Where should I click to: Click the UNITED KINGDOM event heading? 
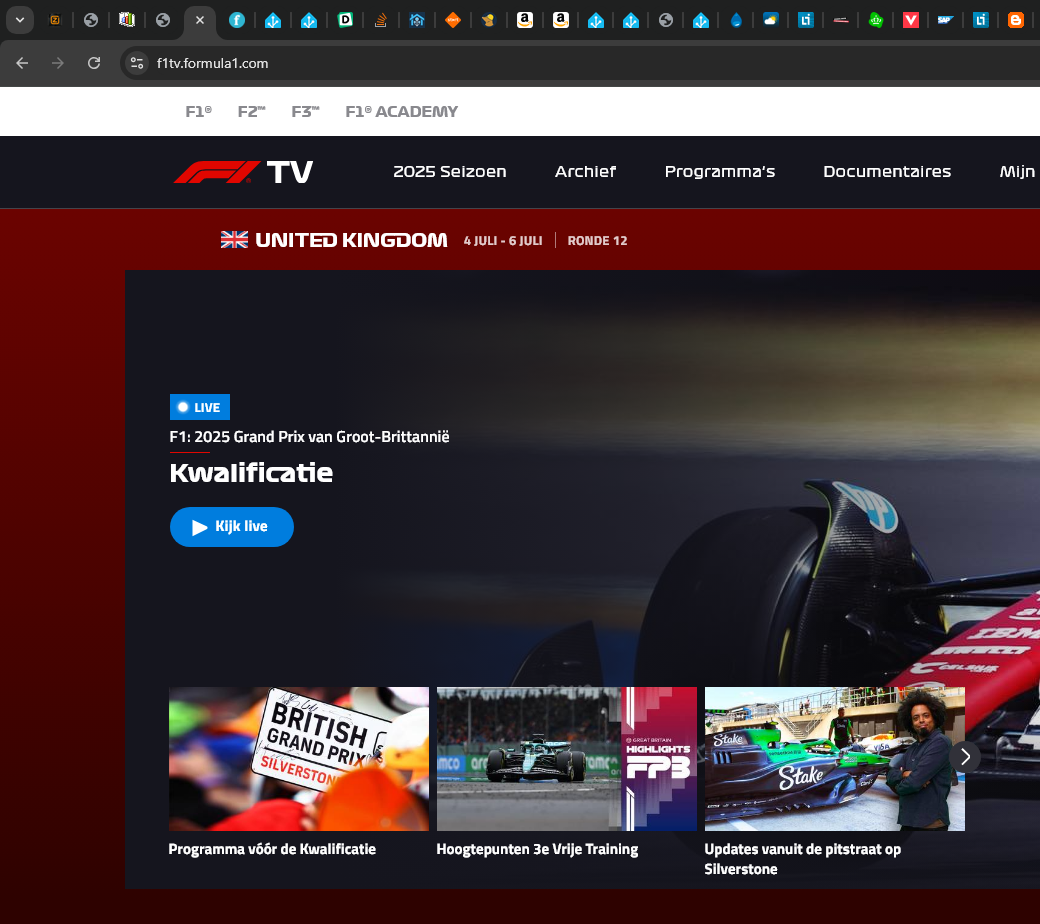[351, 240]
